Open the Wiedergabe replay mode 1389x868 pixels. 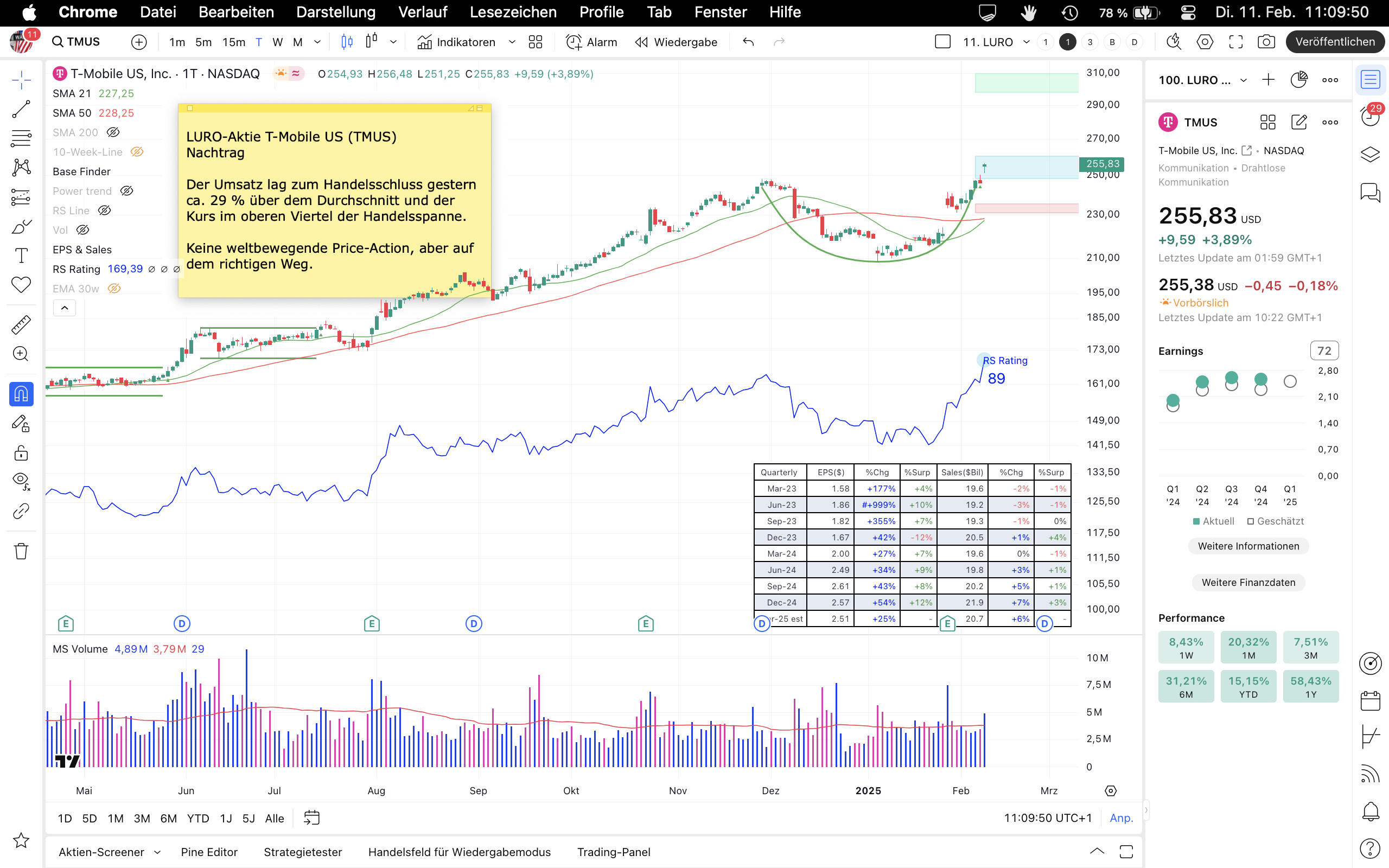pos(676,42)
